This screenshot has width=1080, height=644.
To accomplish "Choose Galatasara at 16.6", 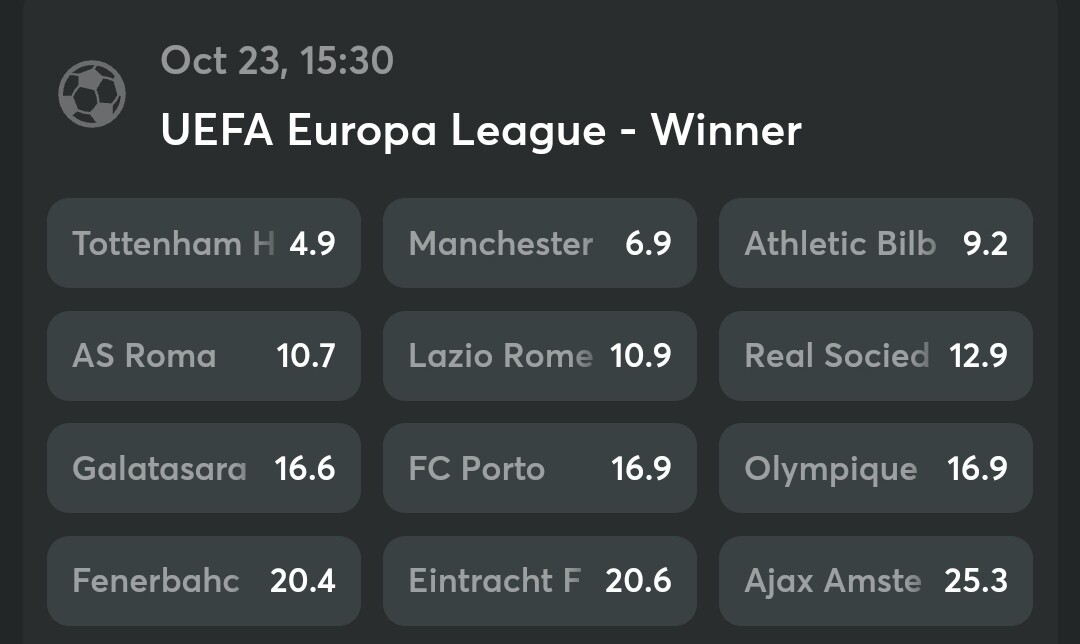I will [204, 468].
